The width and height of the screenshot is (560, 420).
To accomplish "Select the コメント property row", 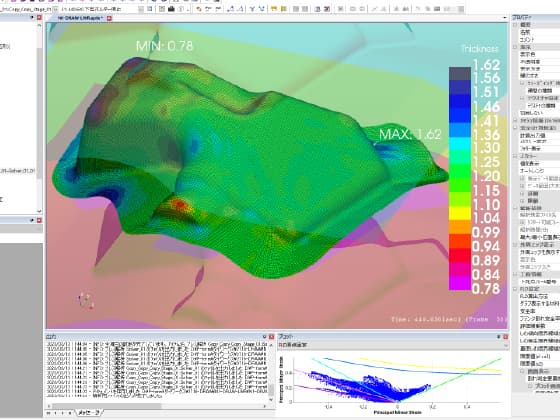I will (539, 39).
